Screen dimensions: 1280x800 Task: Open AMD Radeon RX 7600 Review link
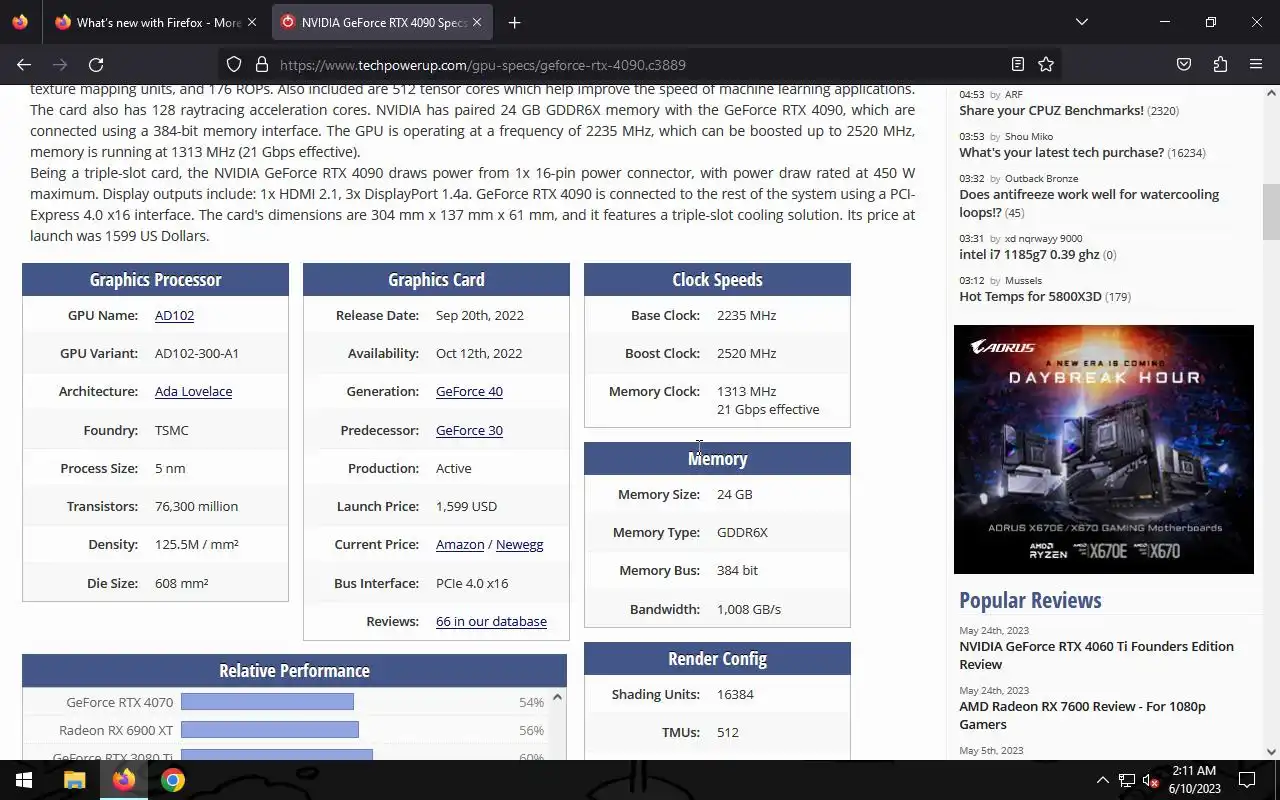click(1082, 715)
